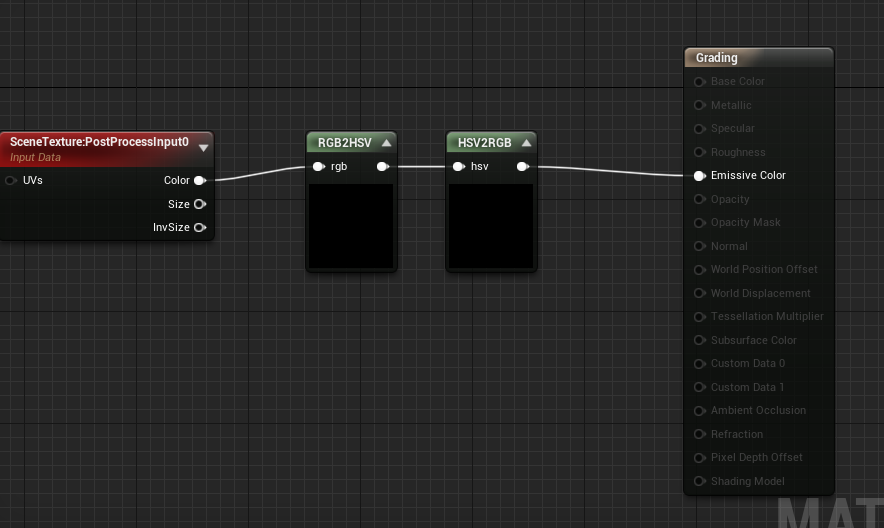
Task: Click the InvSize output pin on SceneTexture node
Action: click(200, 228)
